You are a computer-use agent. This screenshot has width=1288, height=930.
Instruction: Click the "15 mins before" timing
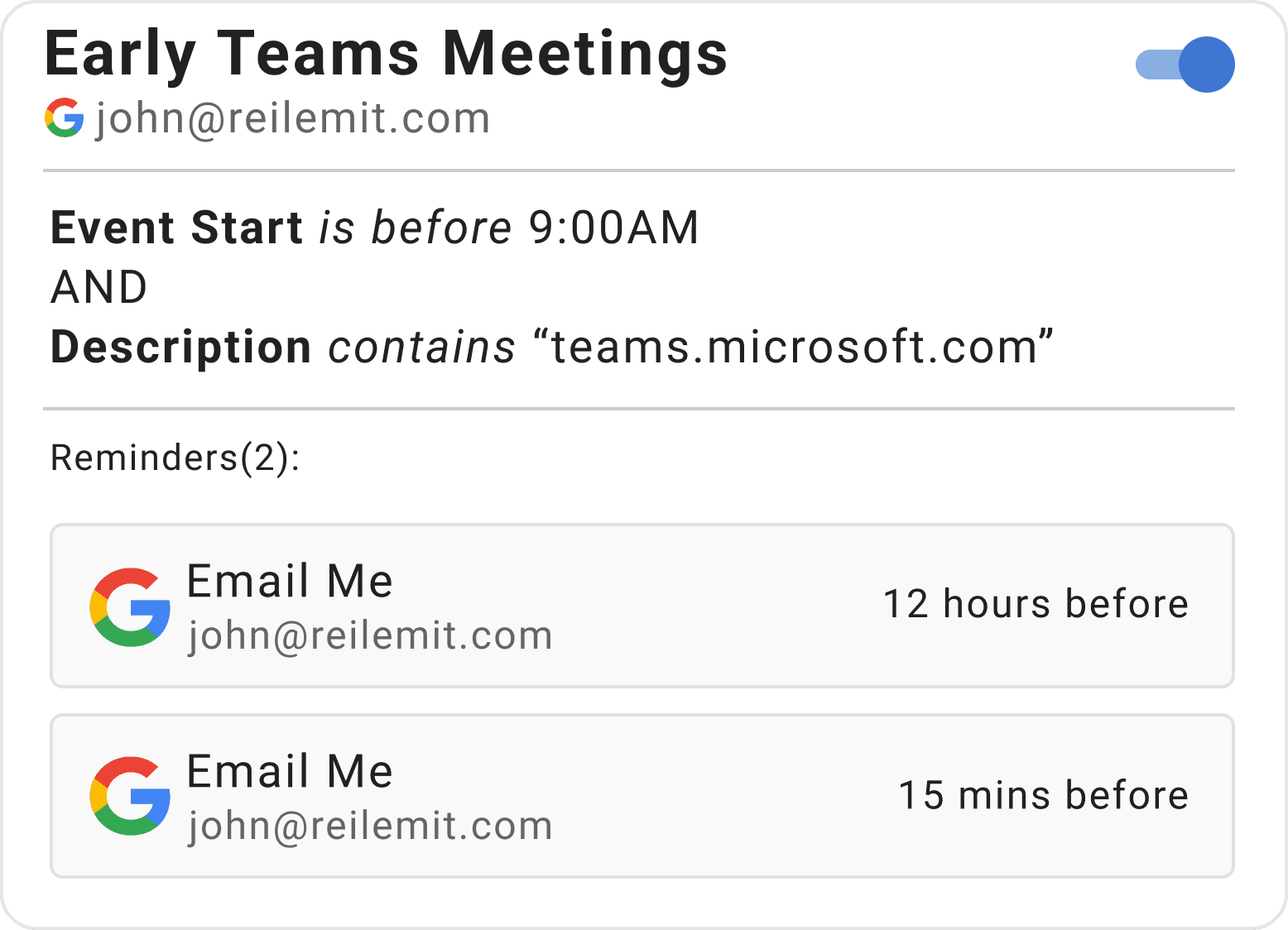pyautogui.click(x=1044, y=795)
